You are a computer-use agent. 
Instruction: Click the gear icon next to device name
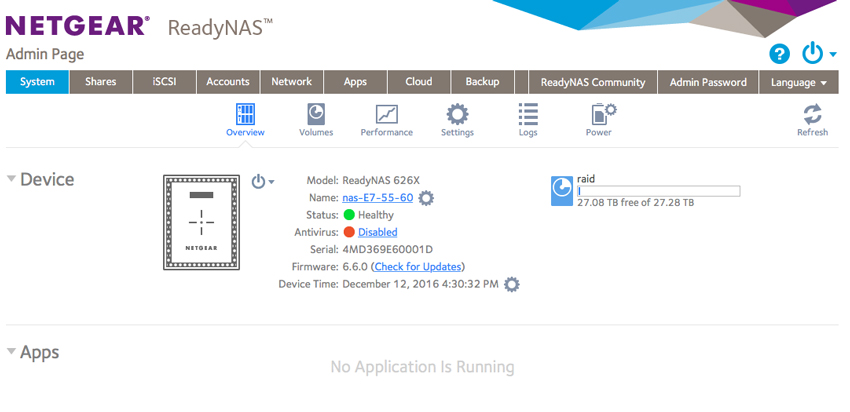(427, 198)
